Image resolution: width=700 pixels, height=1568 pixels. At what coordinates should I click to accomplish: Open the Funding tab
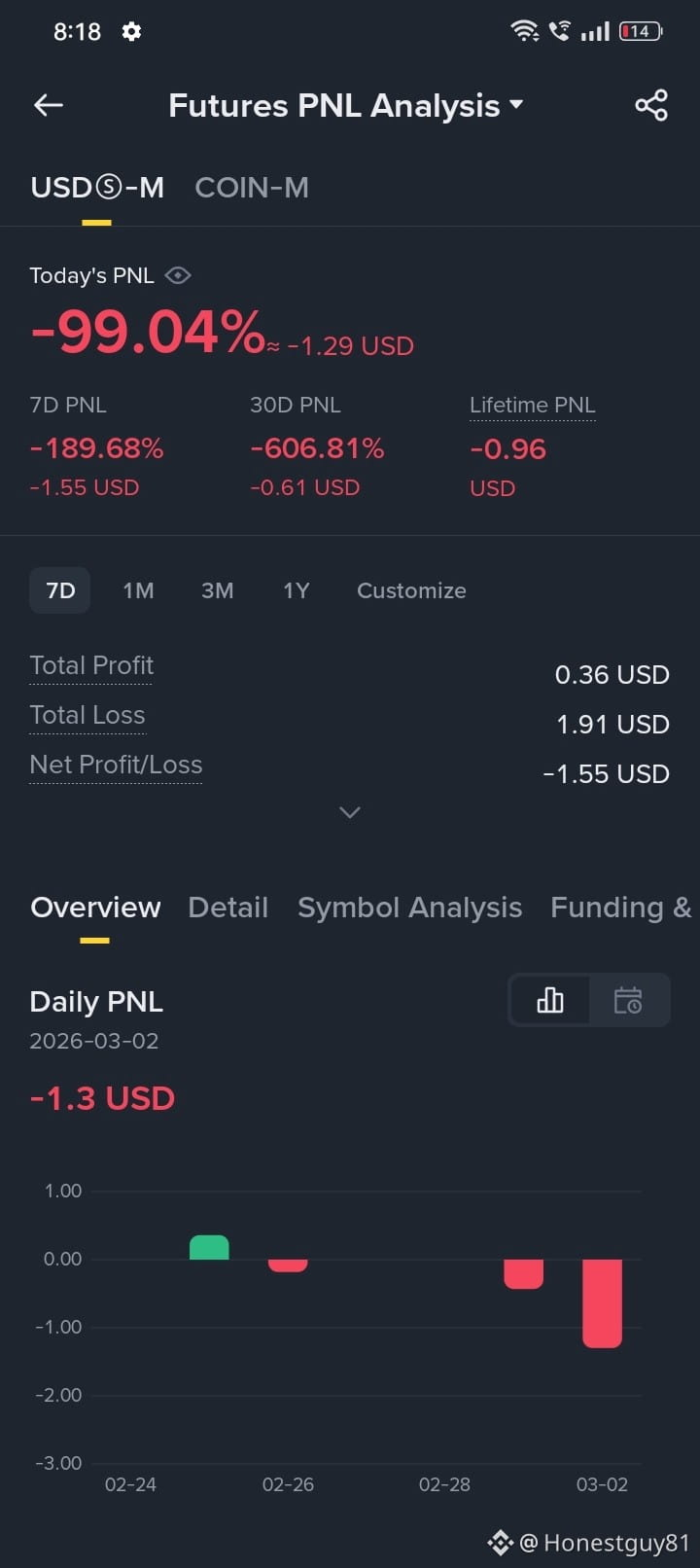620,908
